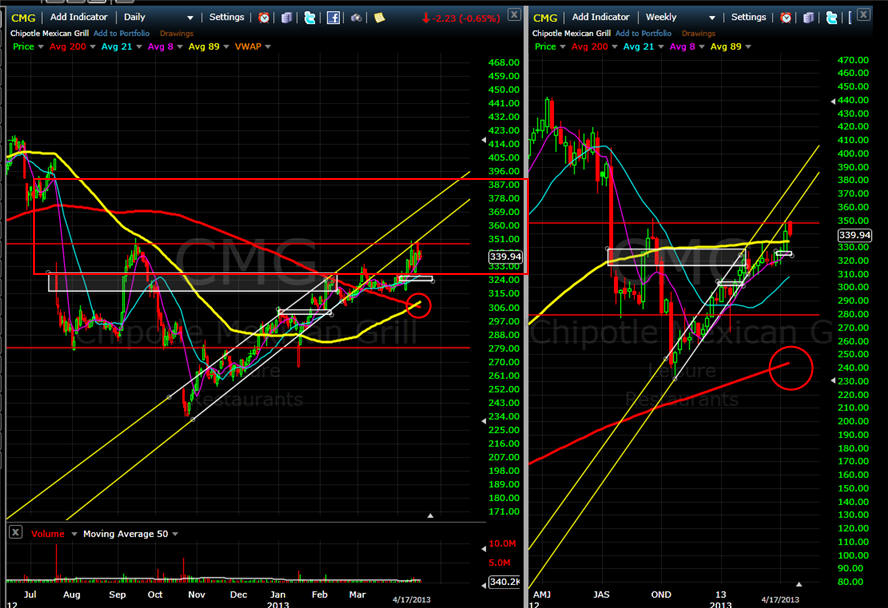Click the -2.23 (-0.65%) change text
Viewport: 888px width, 608px height.
point(466,19)
